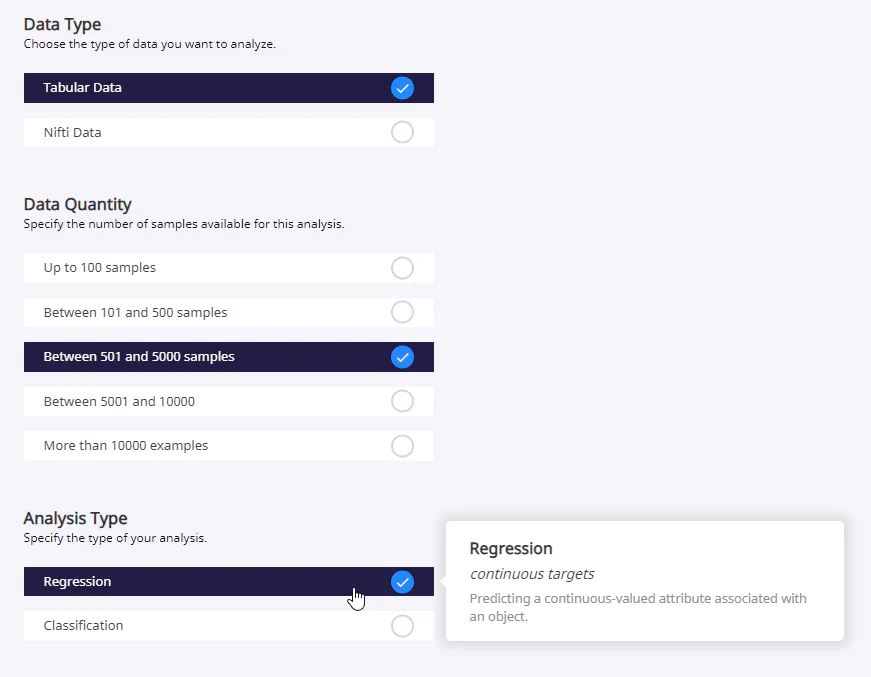Click the checkmark beside Between 501 and 5000 samples

[402, 357]
